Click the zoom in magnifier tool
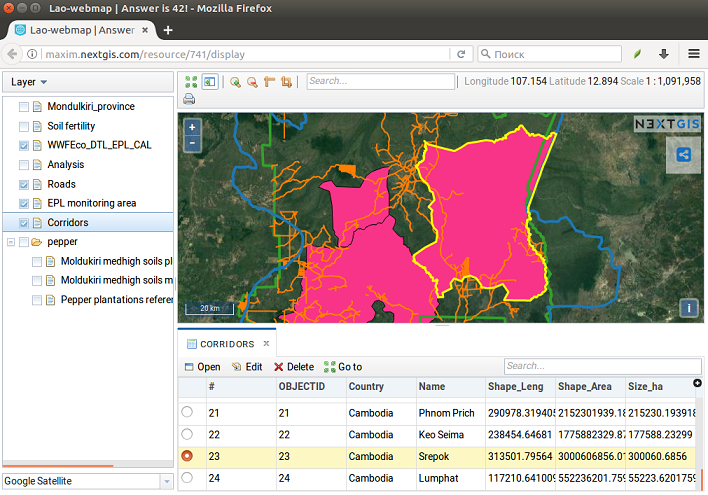Image resolution: width=708 pixels, height=495 pixels. point(235,82)
